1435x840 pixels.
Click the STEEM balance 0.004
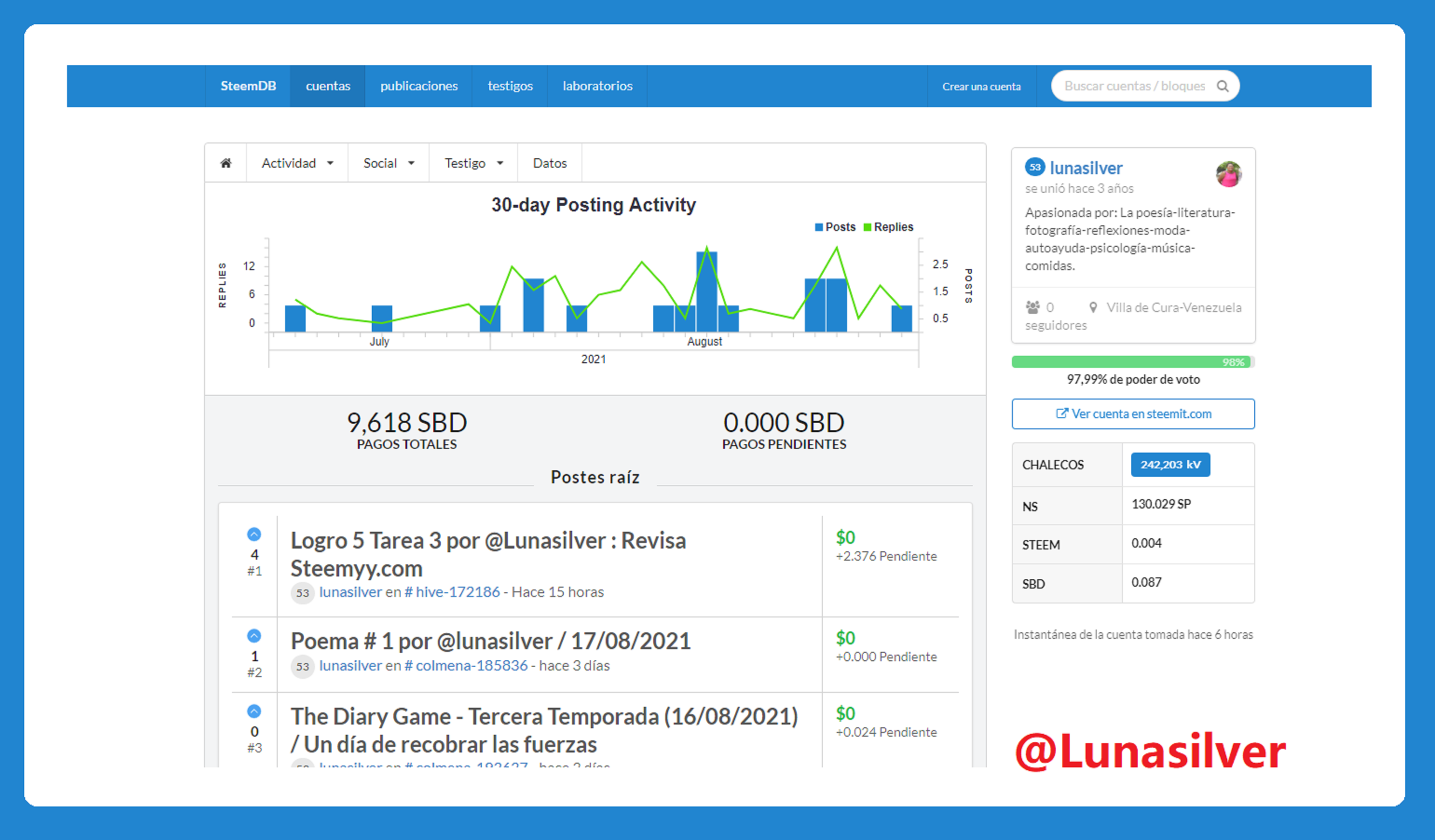pyautogui.click(x=1146, y=543)
